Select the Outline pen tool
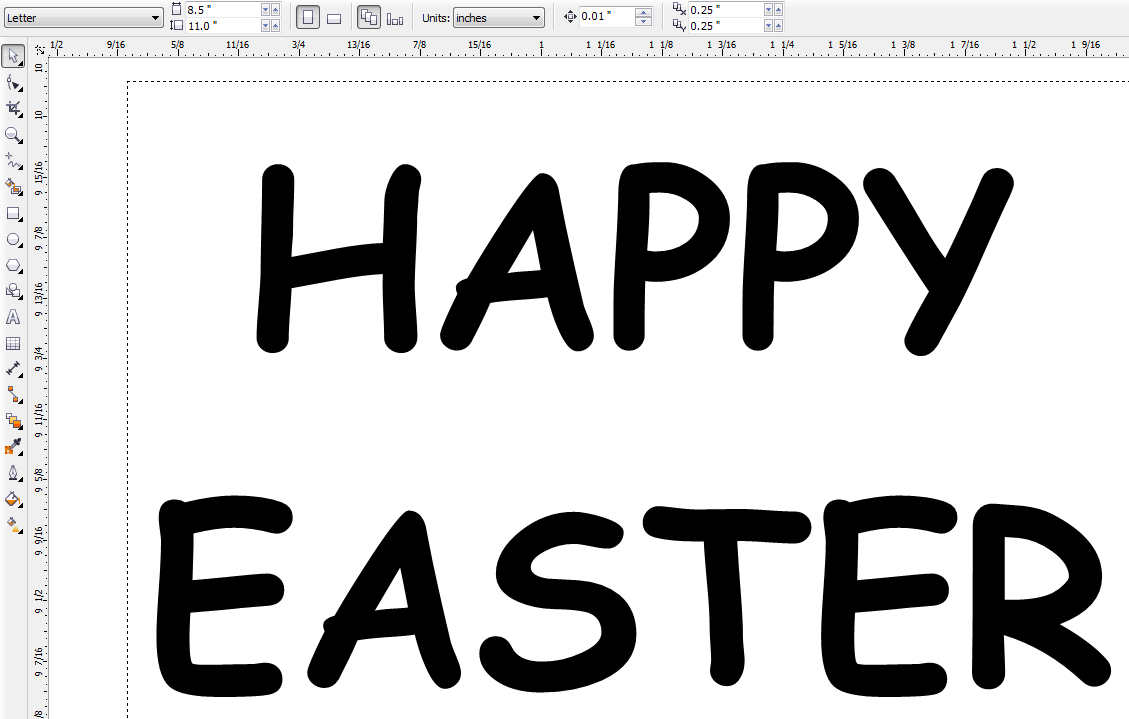 click(13, 473)
